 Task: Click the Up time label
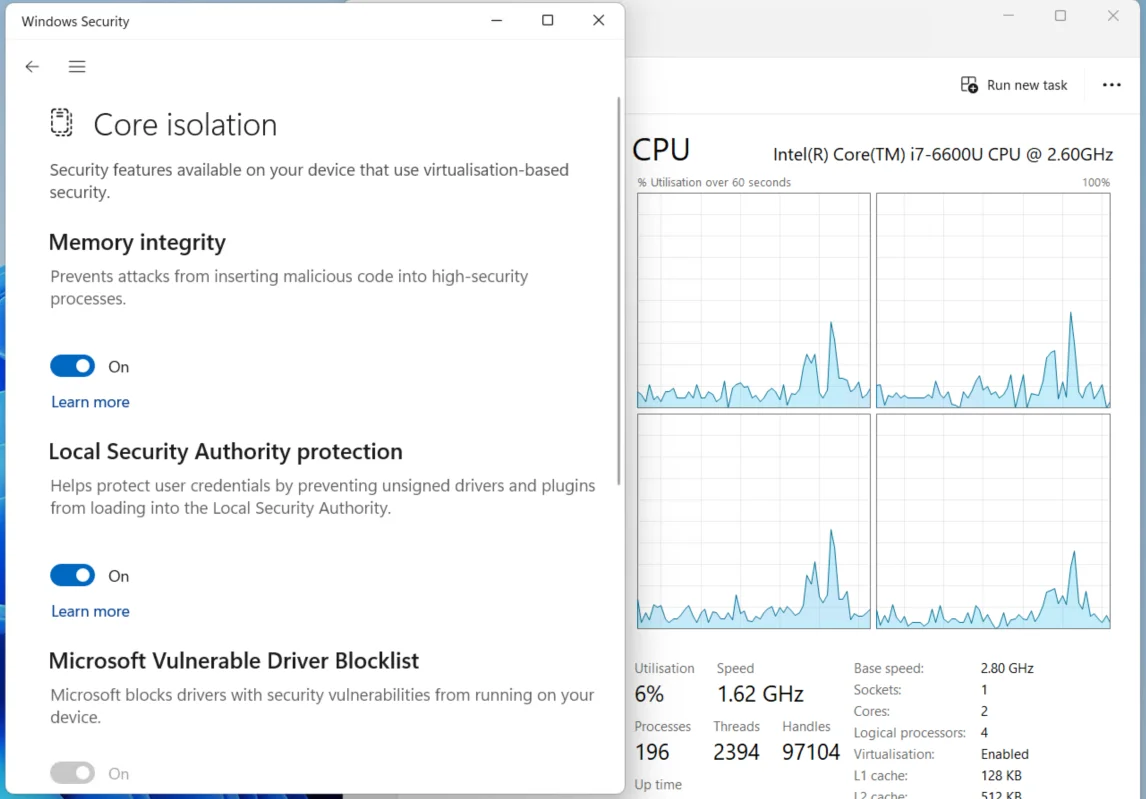pos(658,784)
